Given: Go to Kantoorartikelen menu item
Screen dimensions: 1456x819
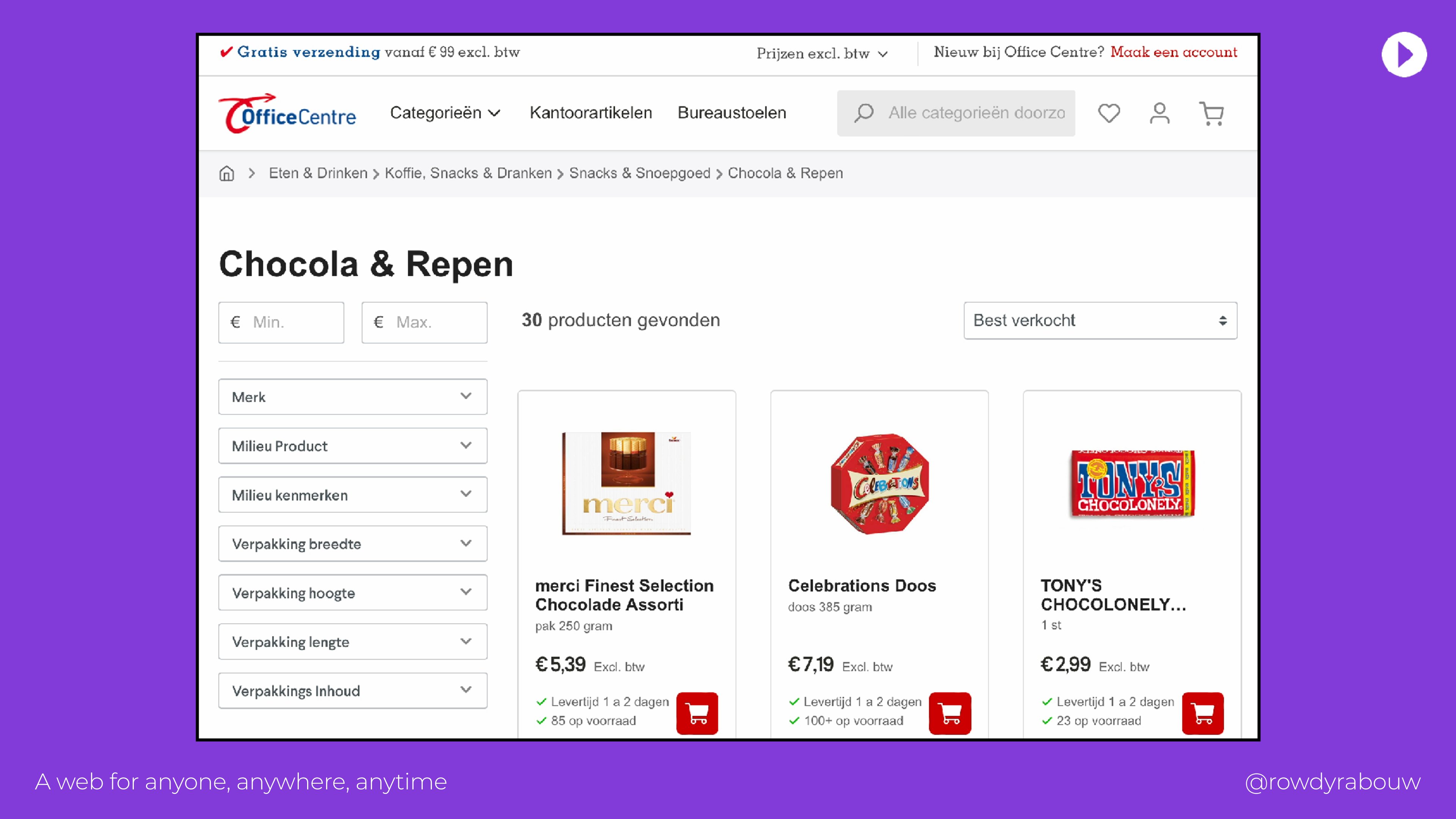Looking at the screenshot, I should coord(591,113).
